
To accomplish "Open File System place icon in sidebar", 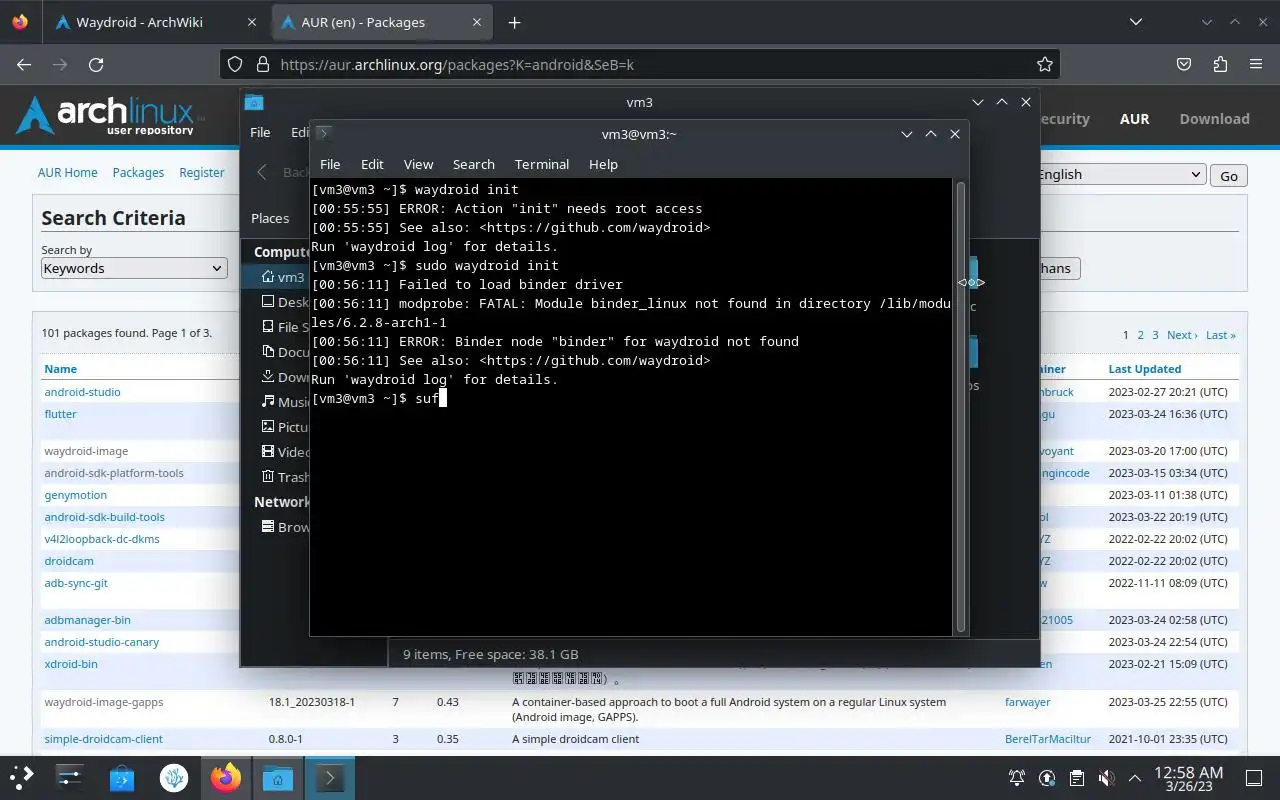I will pyautogui.click(x=268, y=327).
